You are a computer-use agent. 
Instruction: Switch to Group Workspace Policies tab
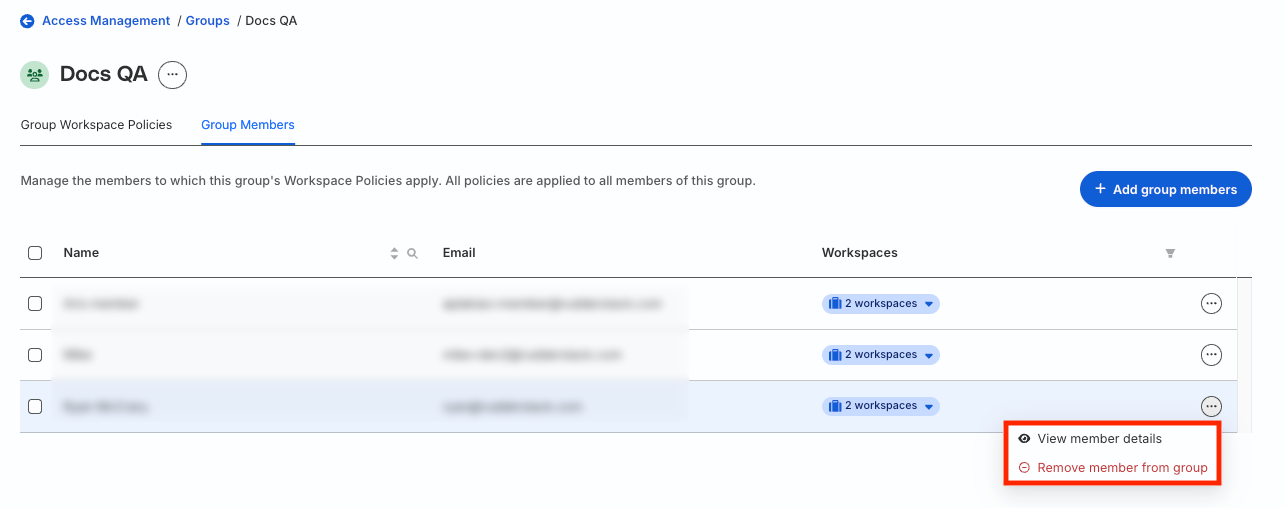tap(96, 125)
